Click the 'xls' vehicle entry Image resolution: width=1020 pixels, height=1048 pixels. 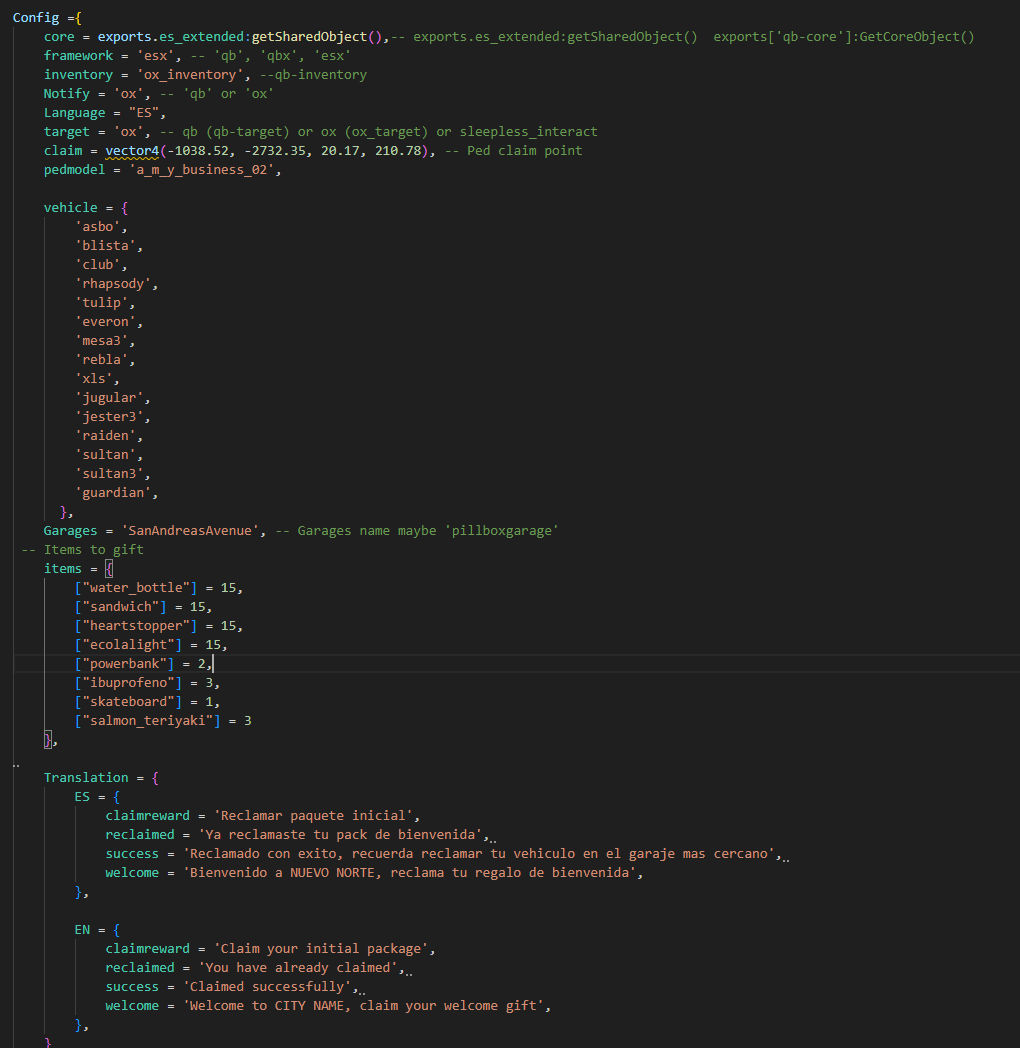pyautogui.click(x=94, y=379)
